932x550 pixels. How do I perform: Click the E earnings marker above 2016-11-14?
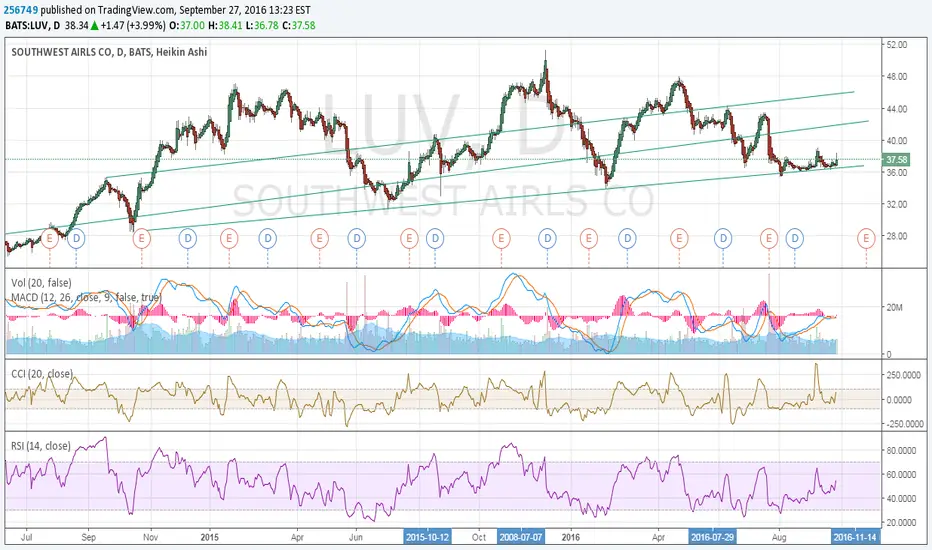(x=866, y=239)
